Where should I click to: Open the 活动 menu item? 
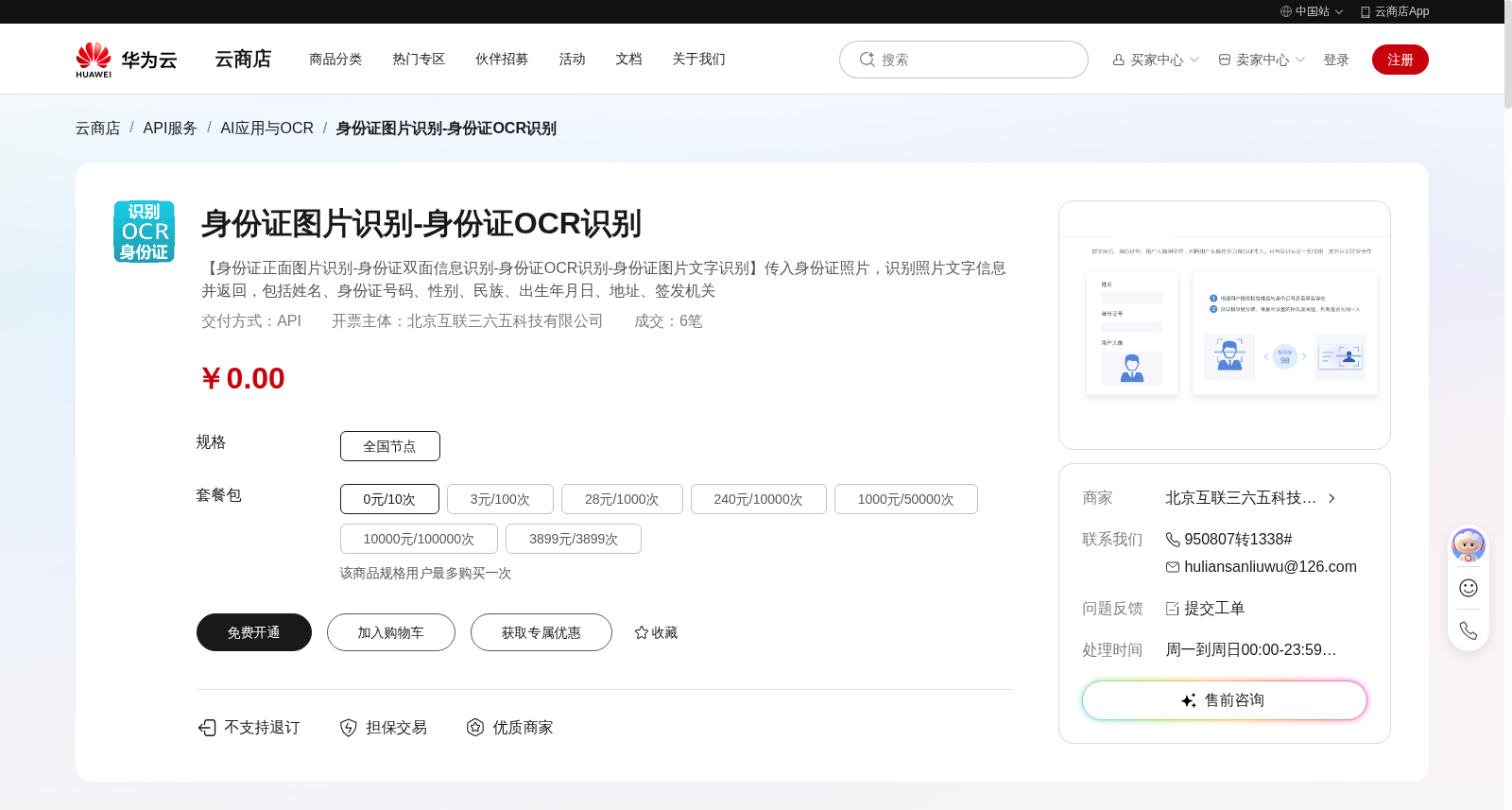[x=572, y=59]
